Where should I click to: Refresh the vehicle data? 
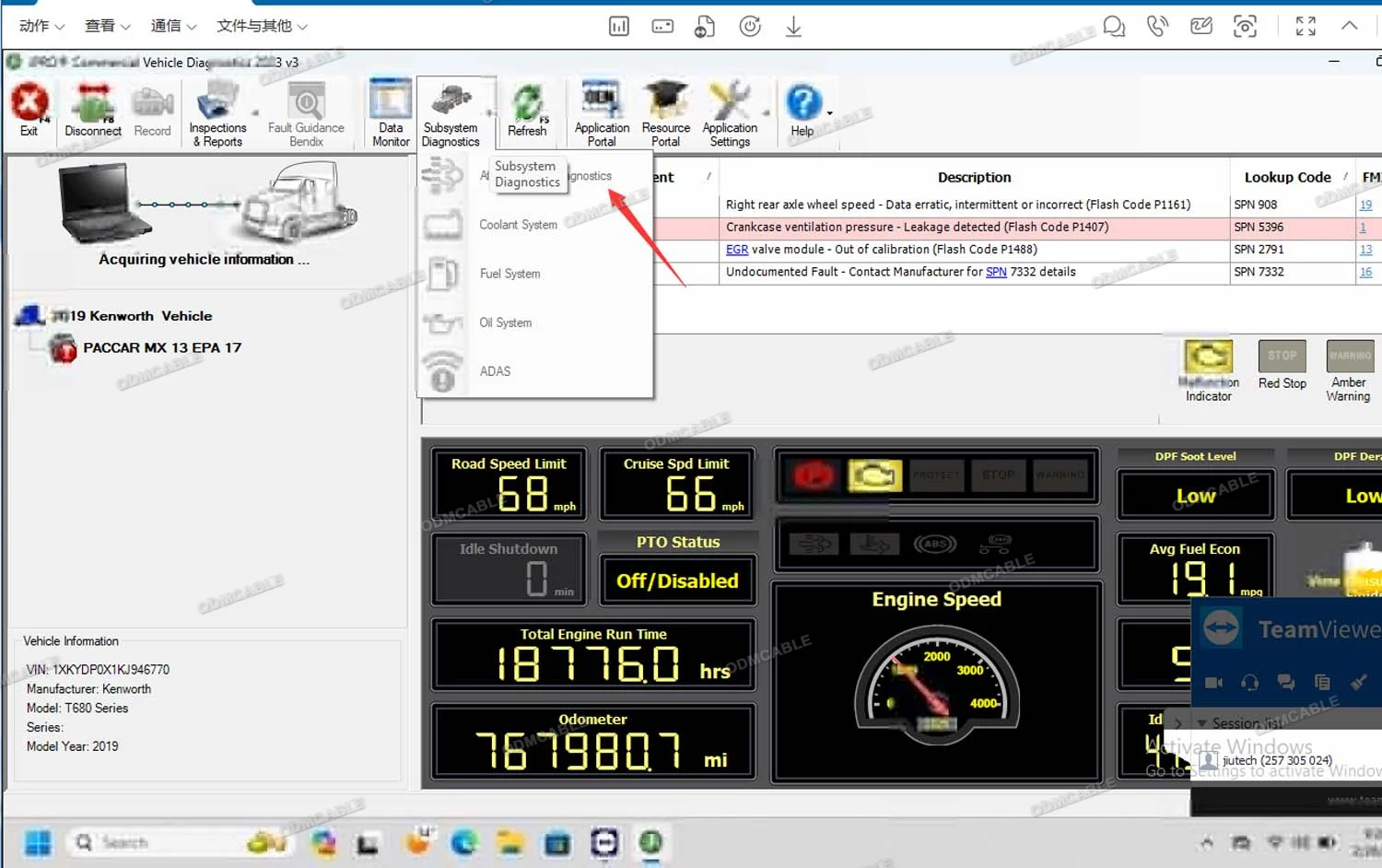(x=528, y=109)
